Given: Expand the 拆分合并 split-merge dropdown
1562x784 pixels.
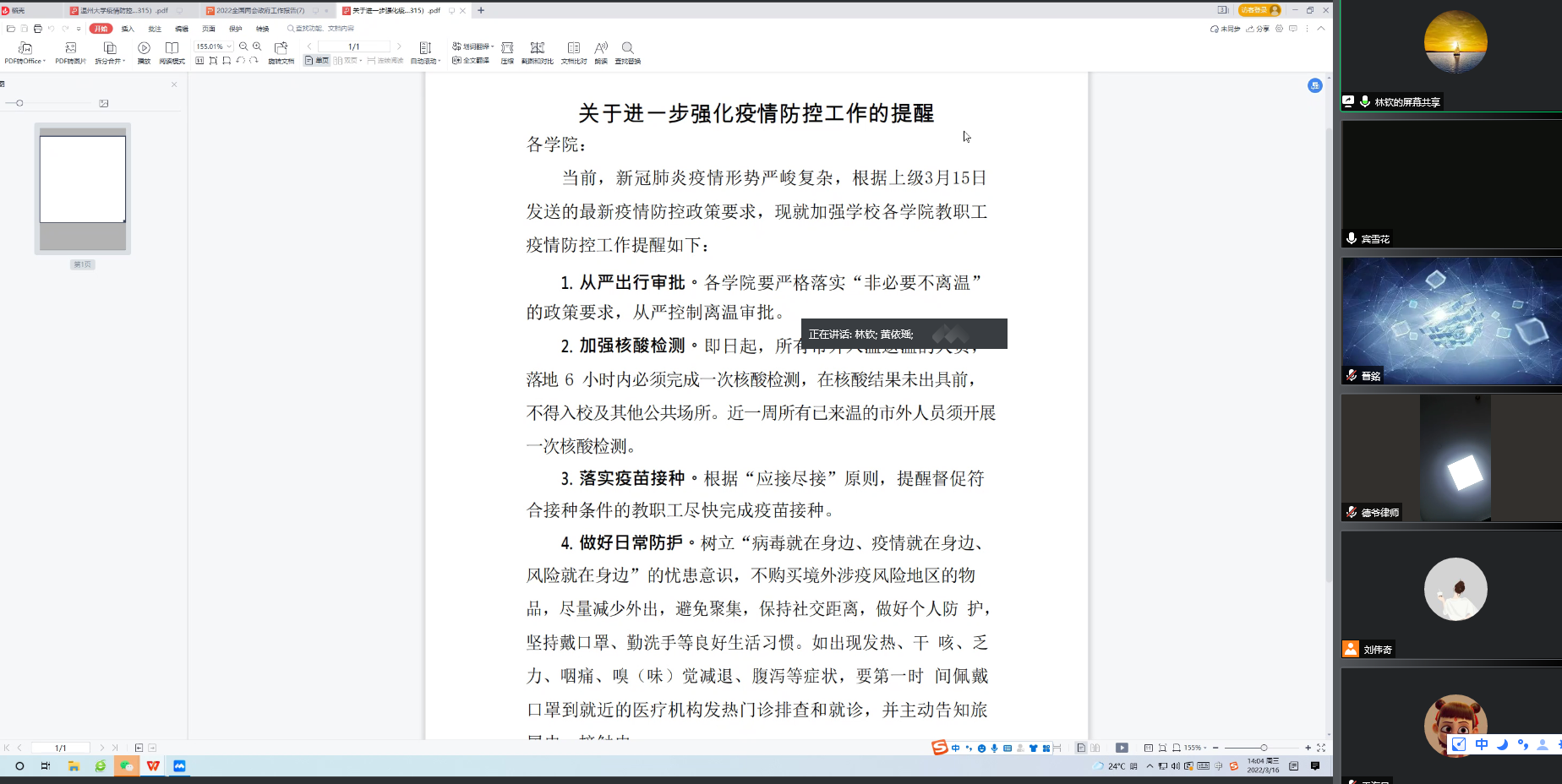Looking at the screenshot, I should [110, 61].
